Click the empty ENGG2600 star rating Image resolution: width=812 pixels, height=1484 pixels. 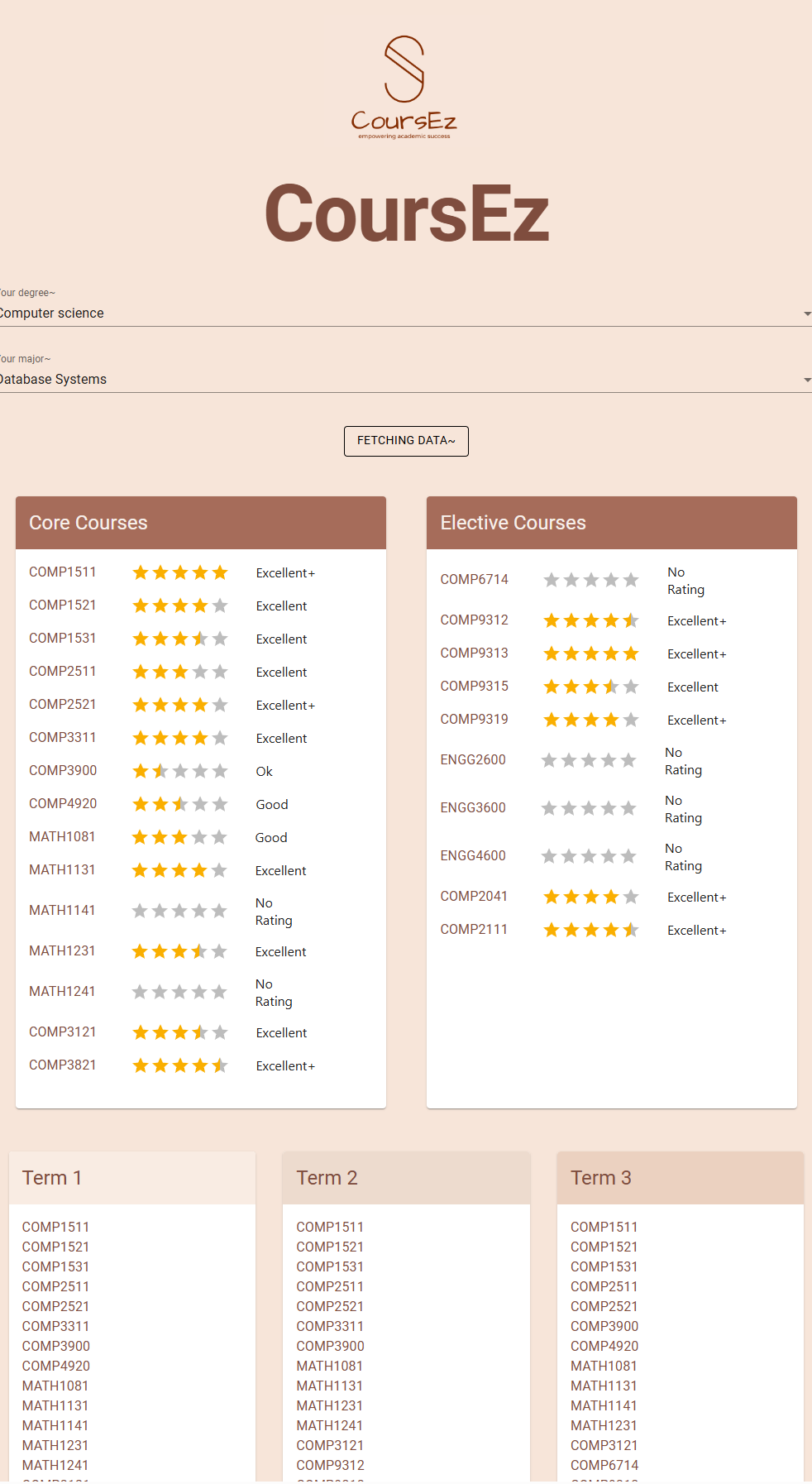click(589, 760)
